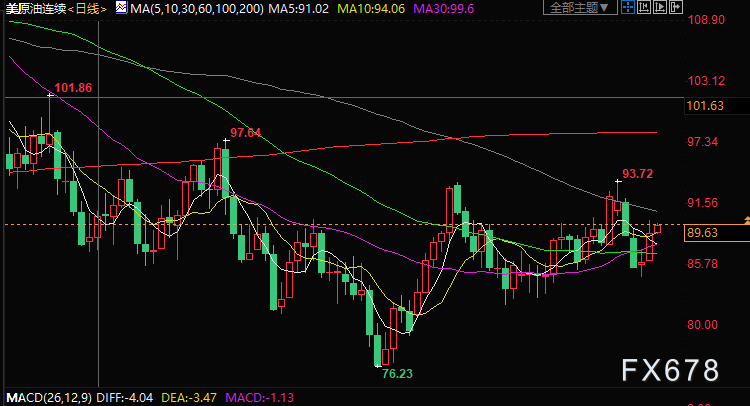Click the candlestick at the 76.23 low
The height and width of the screenshot is (406, 750).
(377, 349)
